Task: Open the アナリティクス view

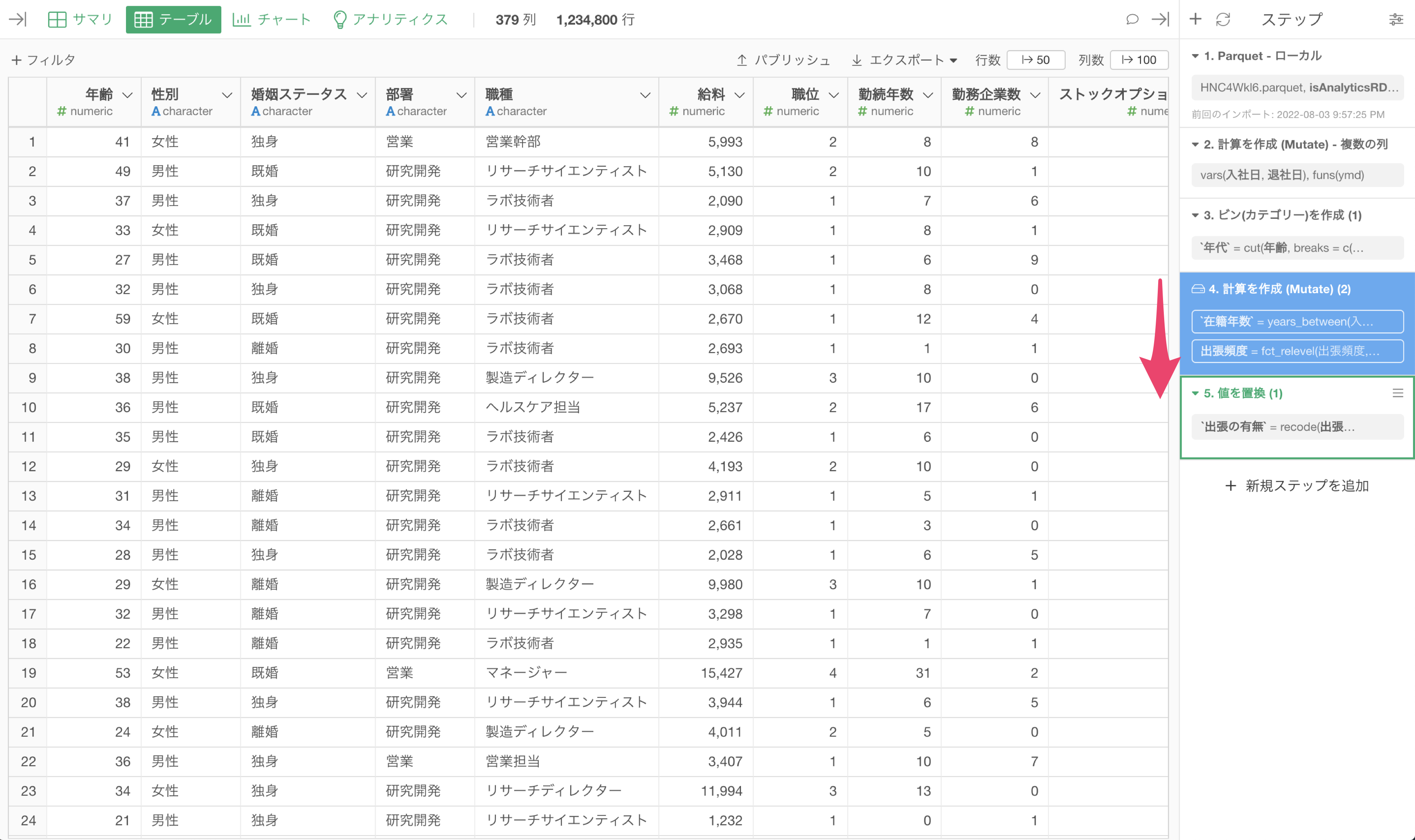Action: (390, 19)
